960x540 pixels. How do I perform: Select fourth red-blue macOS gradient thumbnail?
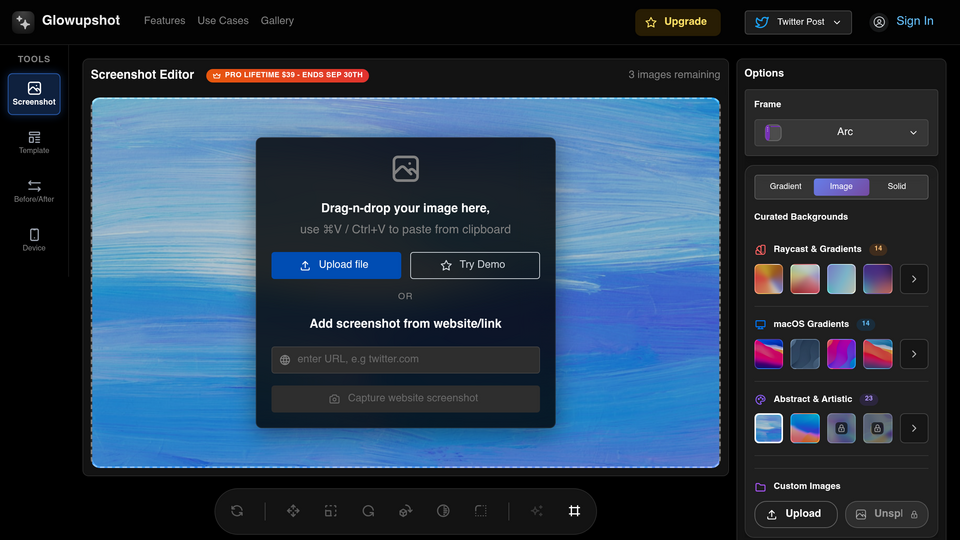877,354
